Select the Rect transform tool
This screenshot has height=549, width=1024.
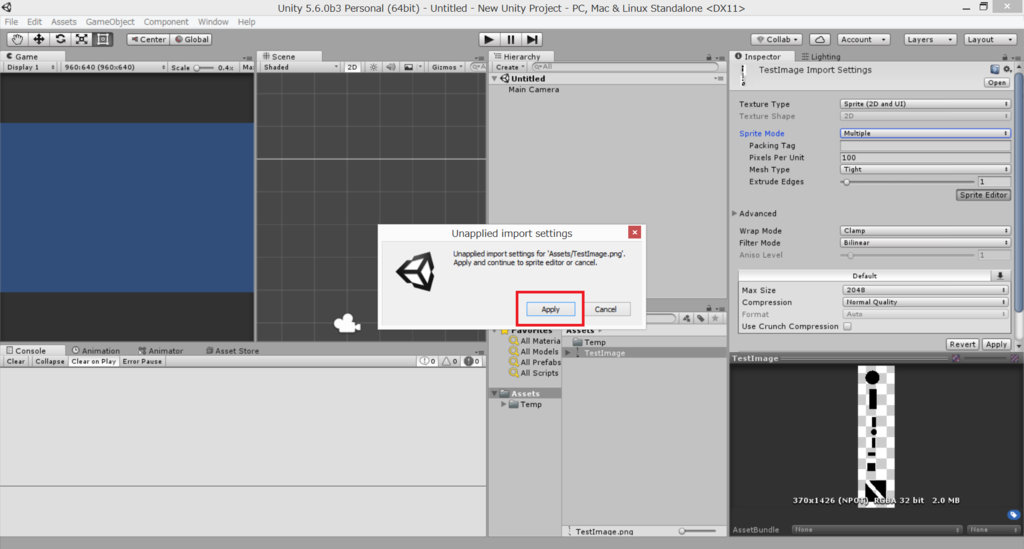[x=103, y=39]
